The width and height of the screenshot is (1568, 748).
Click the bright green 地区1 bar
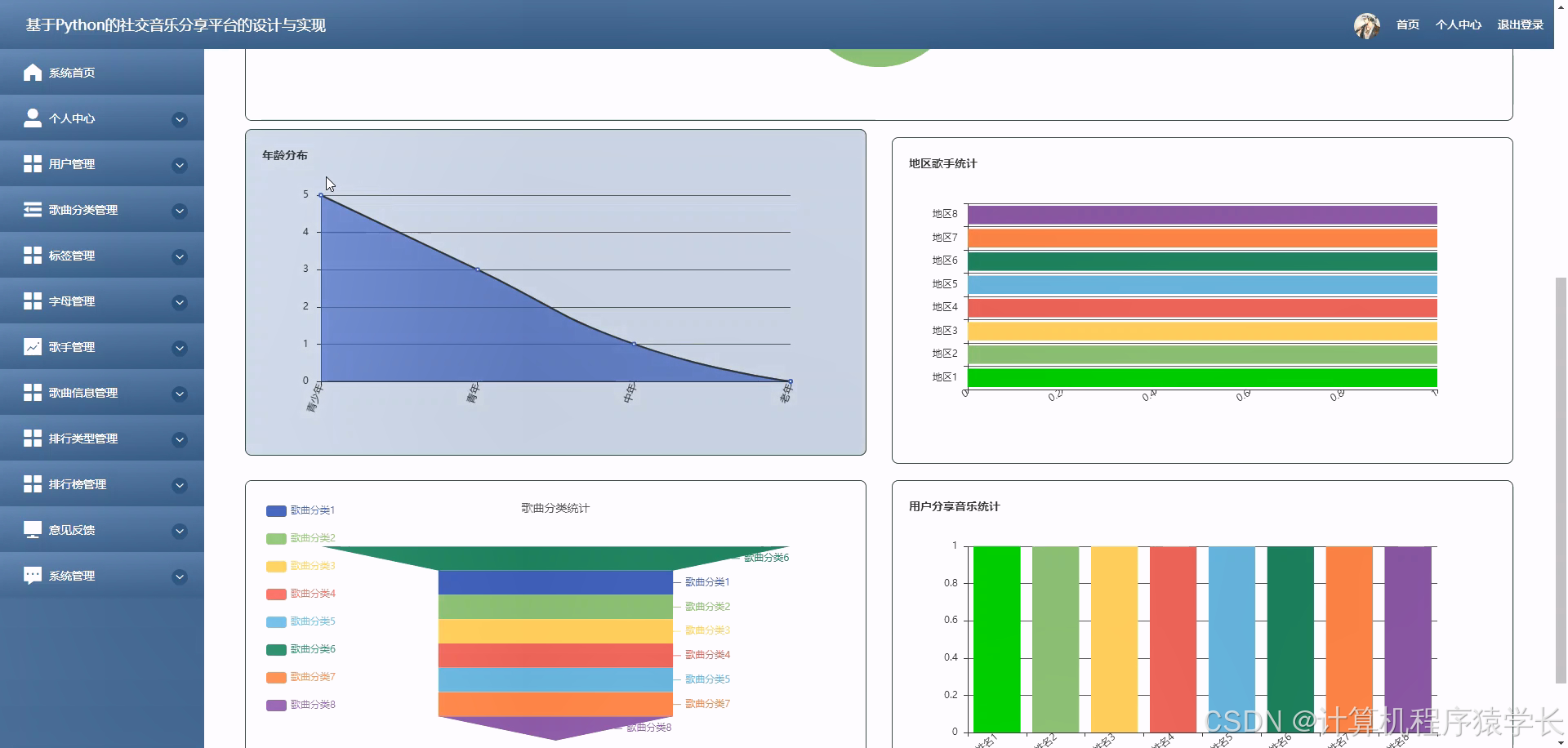coord(1202,378)
